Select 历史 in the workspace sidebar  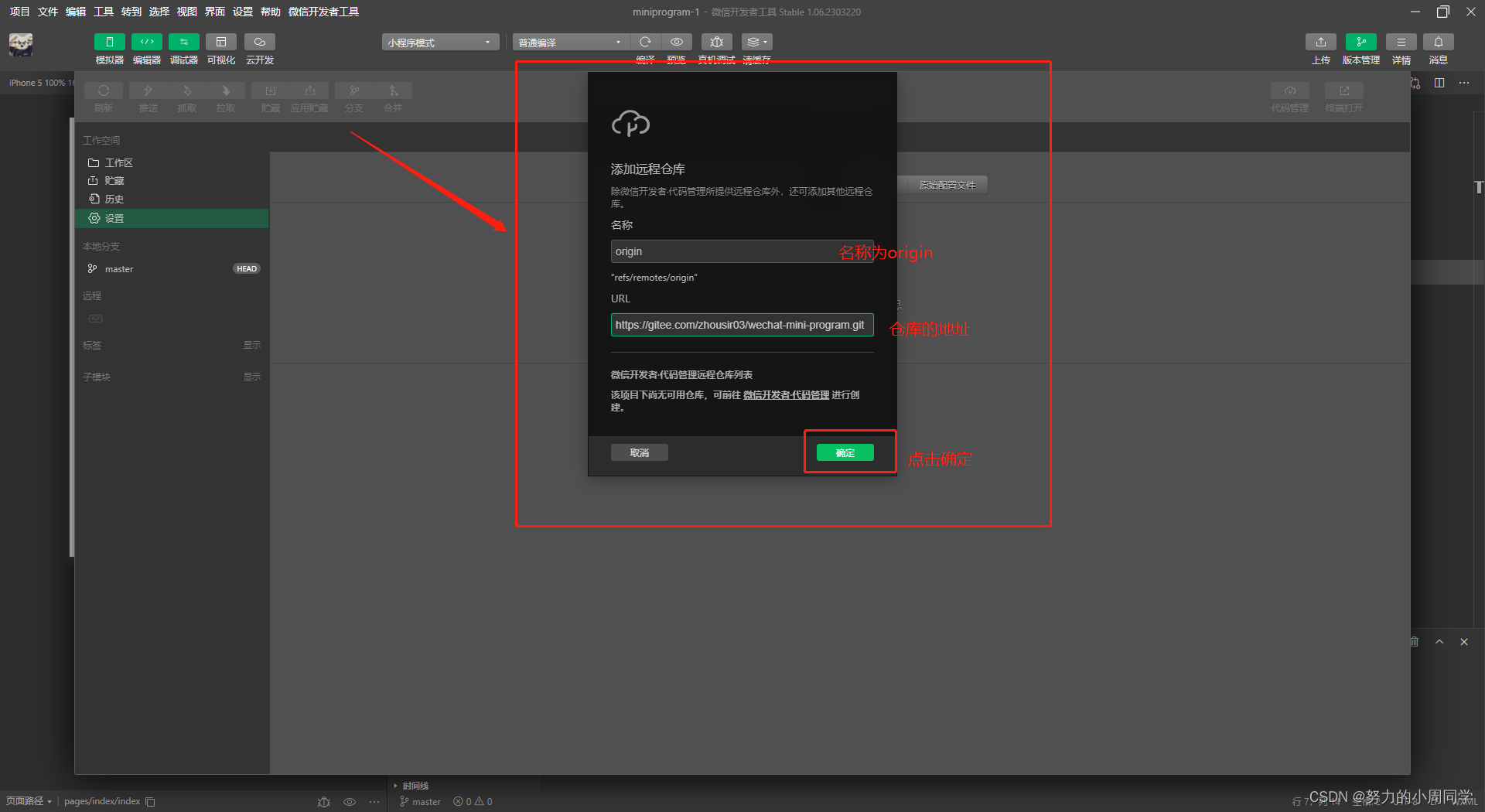point(172,199)
